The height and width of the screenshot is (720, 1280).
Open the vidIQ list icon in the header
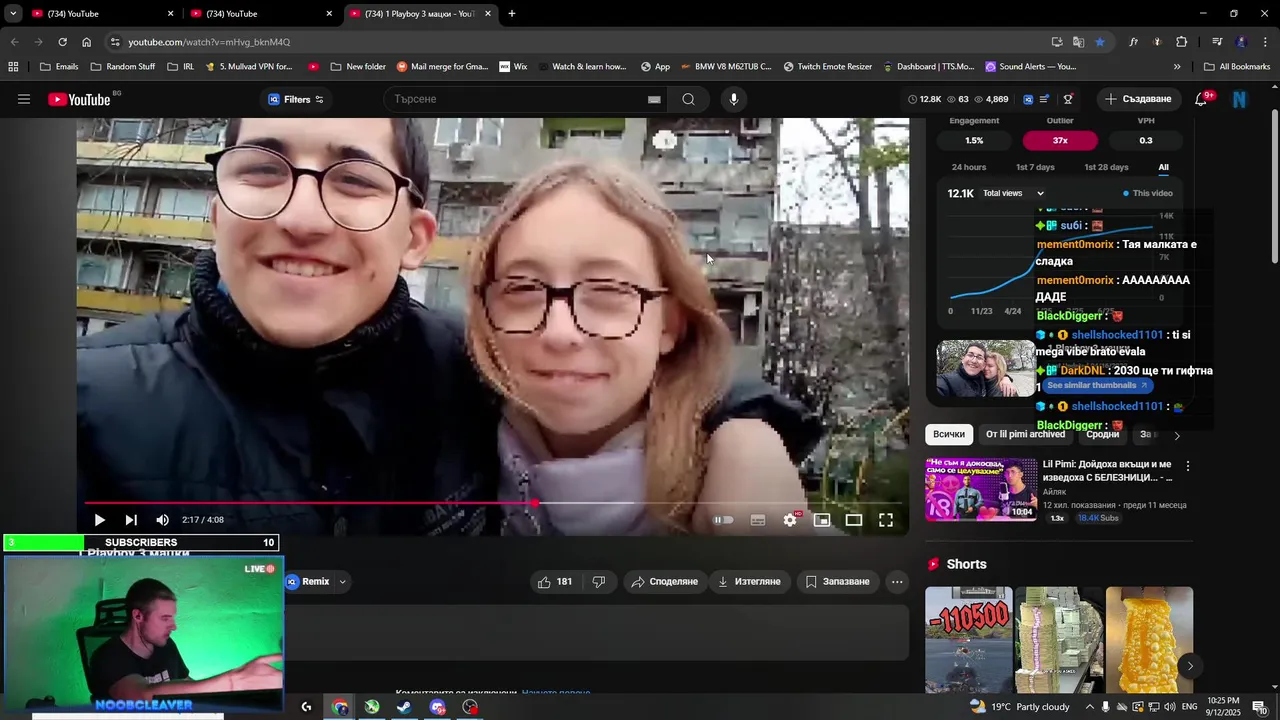click(1045, 99)
